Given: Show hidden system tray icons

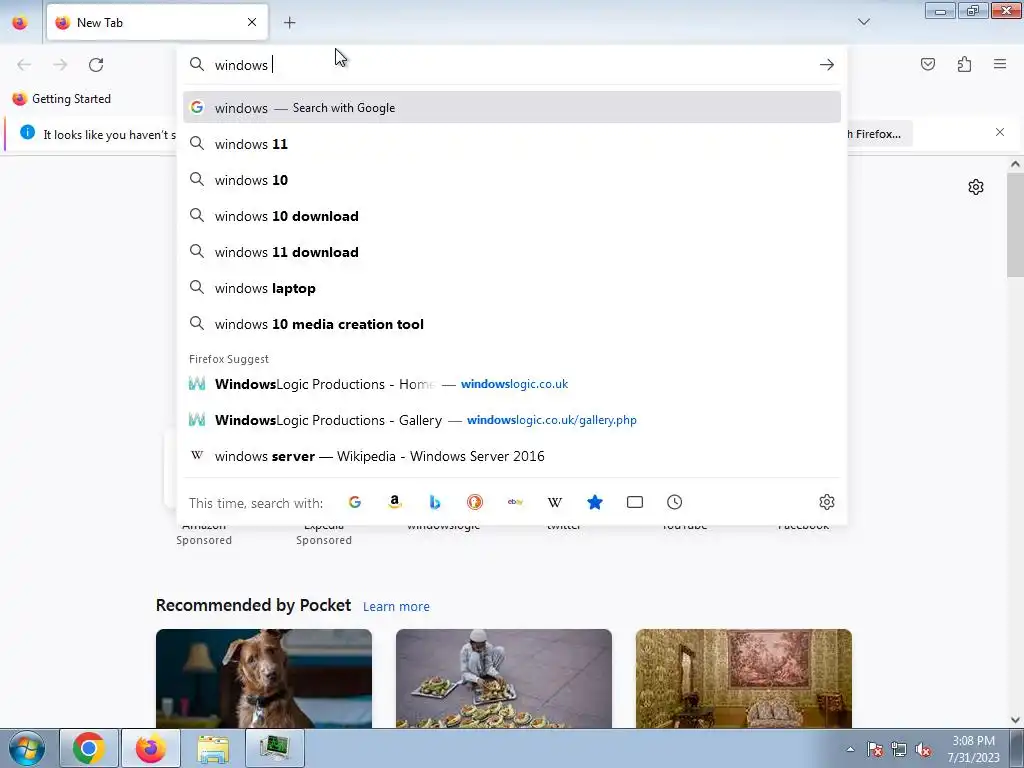Looking at the screenshot, I should coord(850,749).
